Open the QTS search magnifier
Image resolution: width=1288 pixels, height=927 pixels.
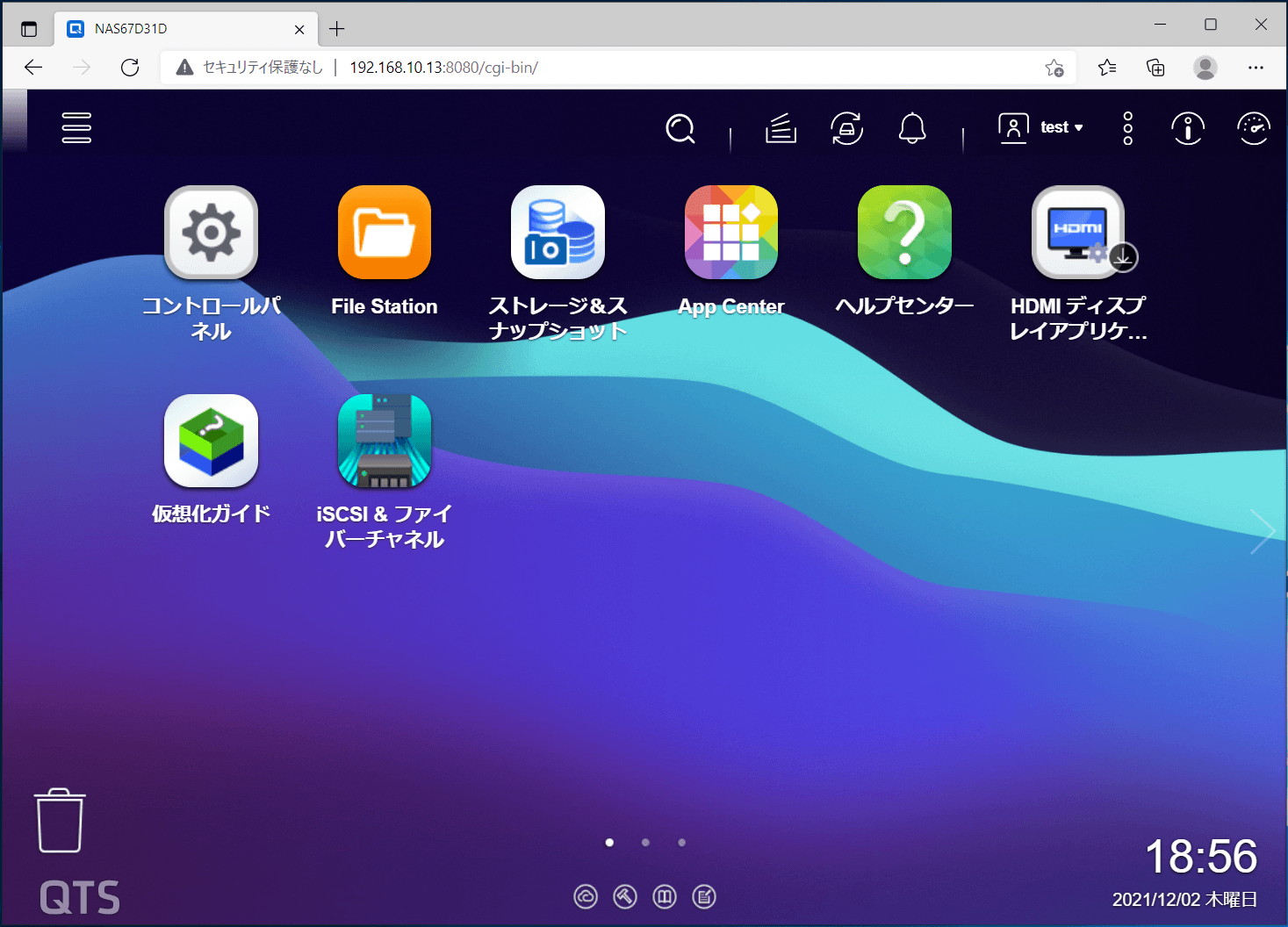click(680, 129)
